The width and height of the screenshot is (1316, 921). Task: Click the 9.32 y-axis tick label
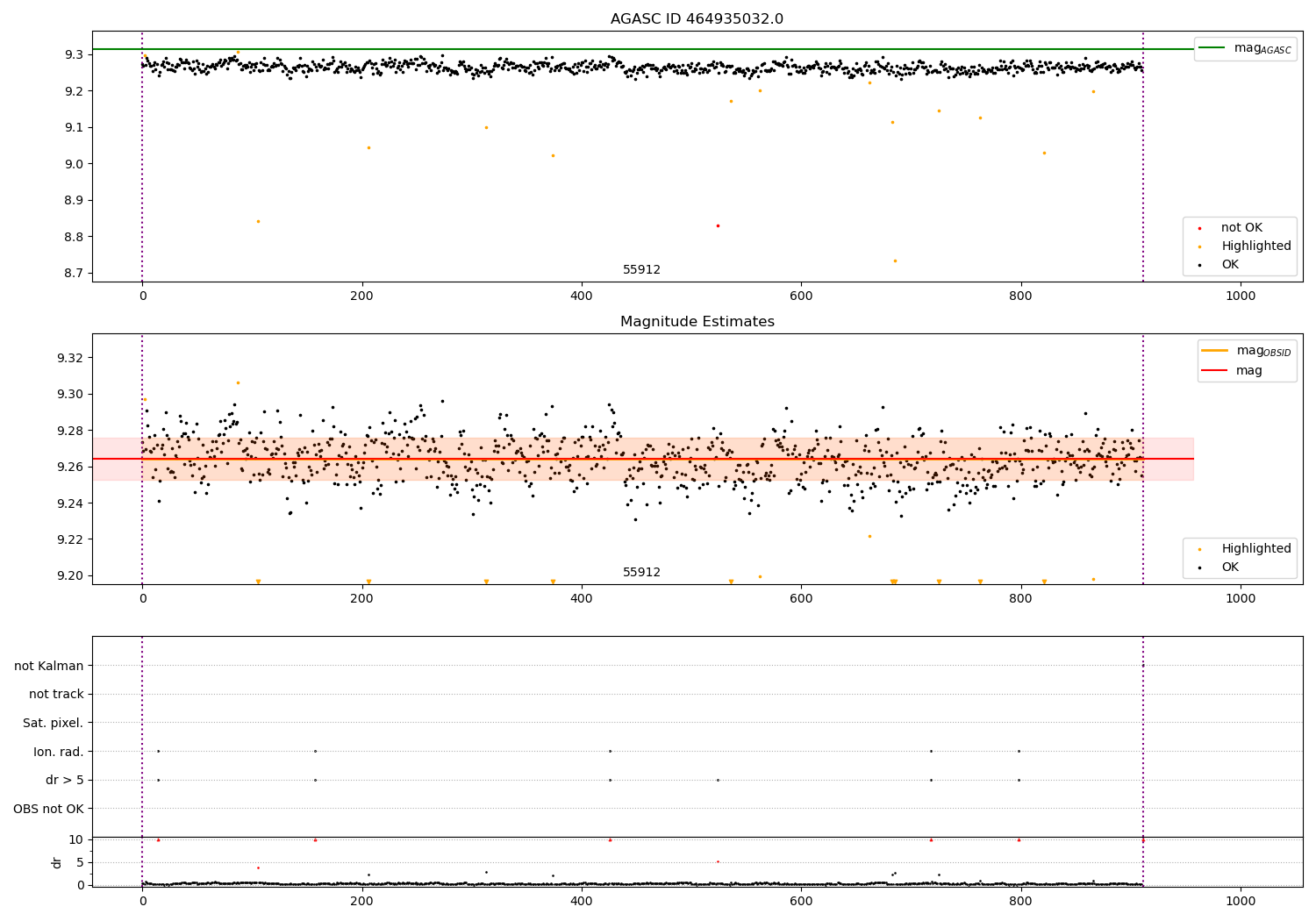coord(71,358)
